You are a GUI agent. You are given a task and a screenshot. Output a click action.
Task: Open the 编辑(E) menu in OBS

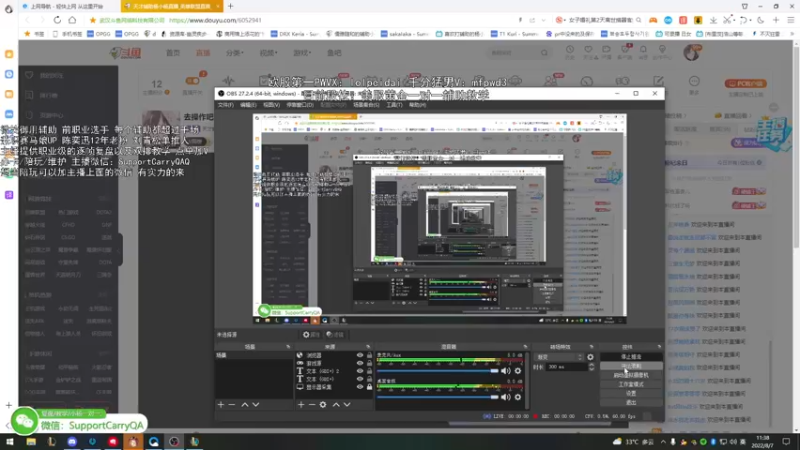click(248, 105)
